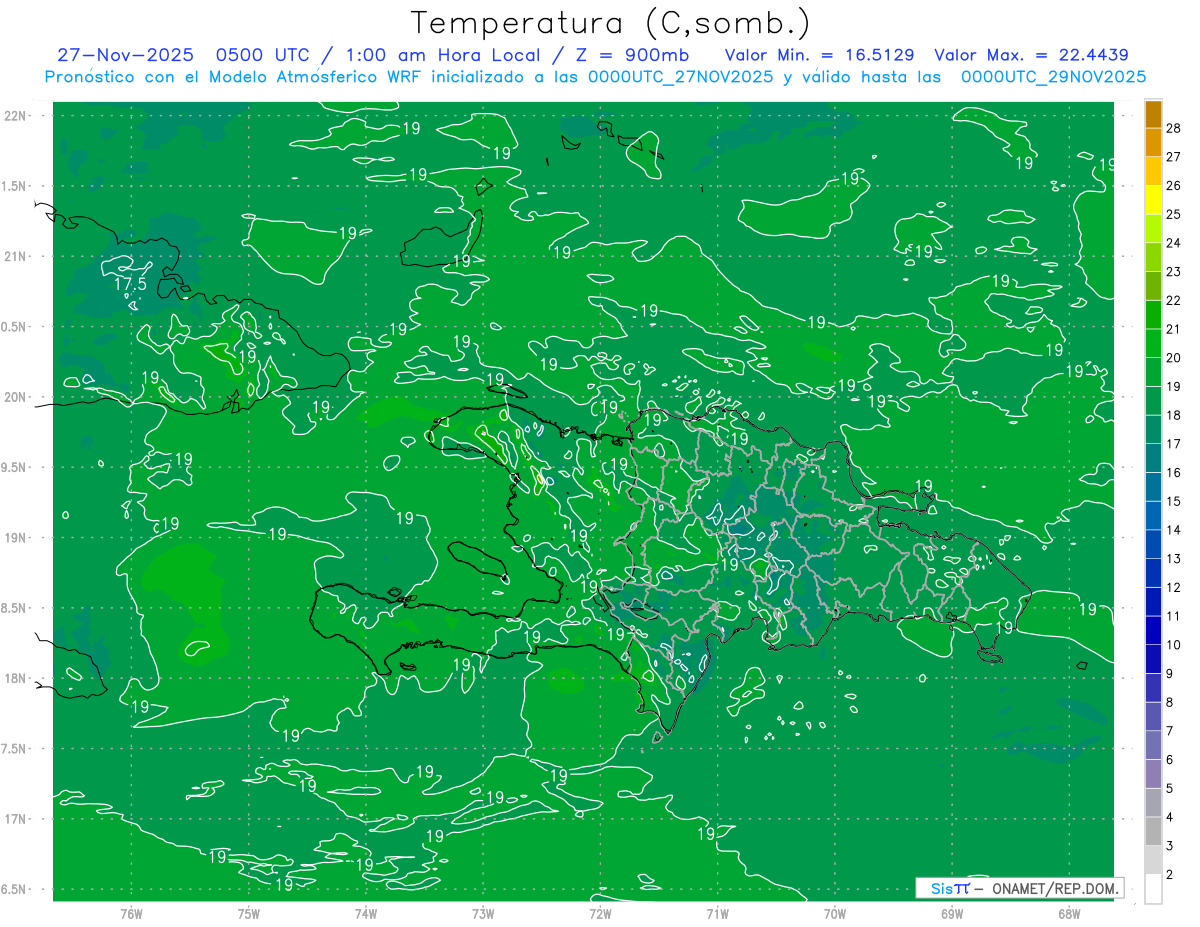Viewport: 1200px width, 927px height.
Task: Click the '71W' longitude label
Action: [x=717, y=913]
